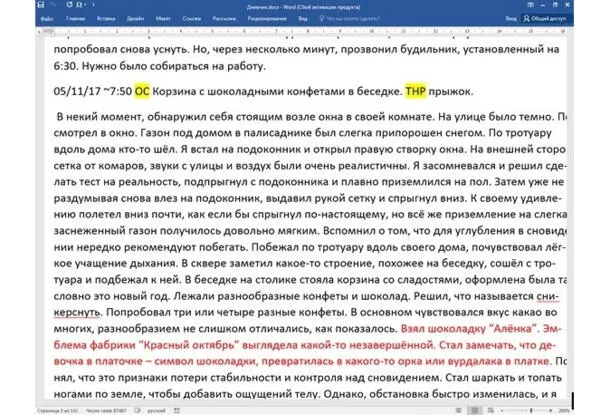Screen dimensions: 591x415
Task: Click the red text 'Взял шоколадку "Алёнка"'
Action: 469,329
